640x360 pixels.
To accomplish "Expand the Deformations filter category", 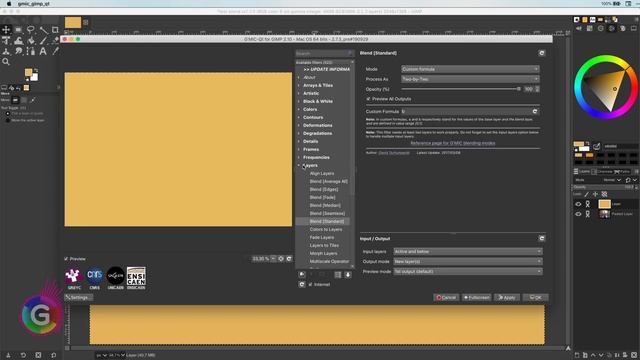I will click(x=299, y=125).
